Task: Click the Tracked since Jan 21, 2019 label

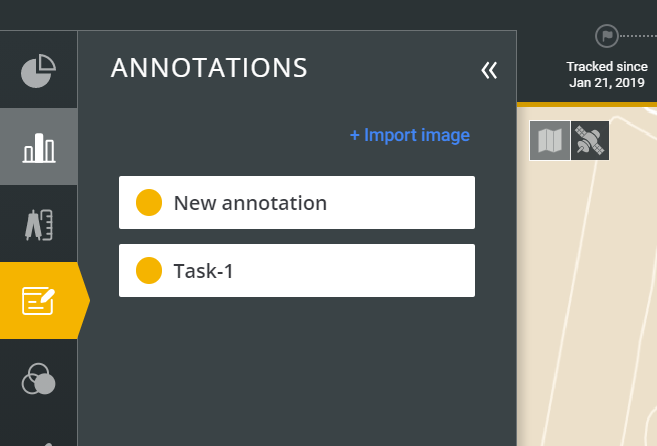Action: pyautogui.click(x=607, y=75)
